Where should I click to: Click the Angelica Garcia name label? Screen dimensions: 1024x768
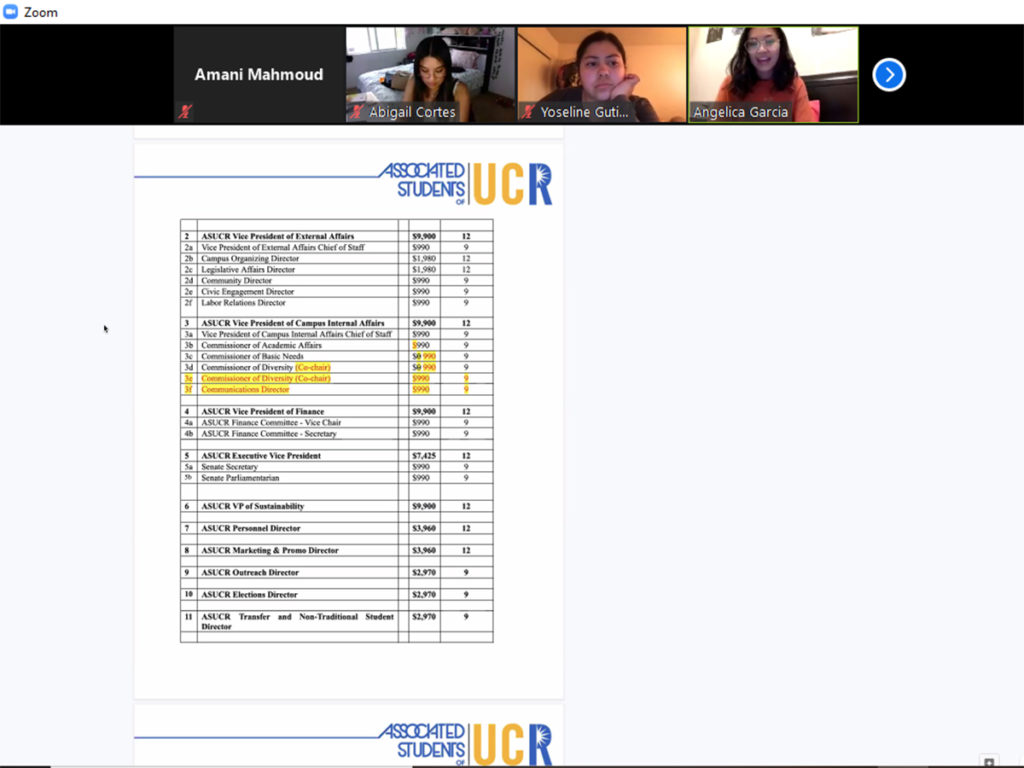point(741,112)
